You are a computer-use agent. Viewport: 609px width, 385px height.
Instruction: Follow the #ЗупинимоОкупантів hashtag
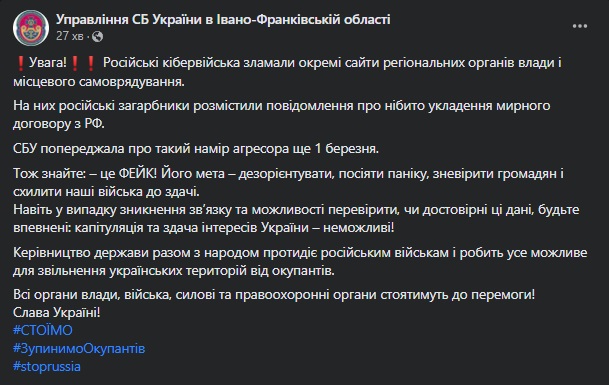[x=79, y=348]
